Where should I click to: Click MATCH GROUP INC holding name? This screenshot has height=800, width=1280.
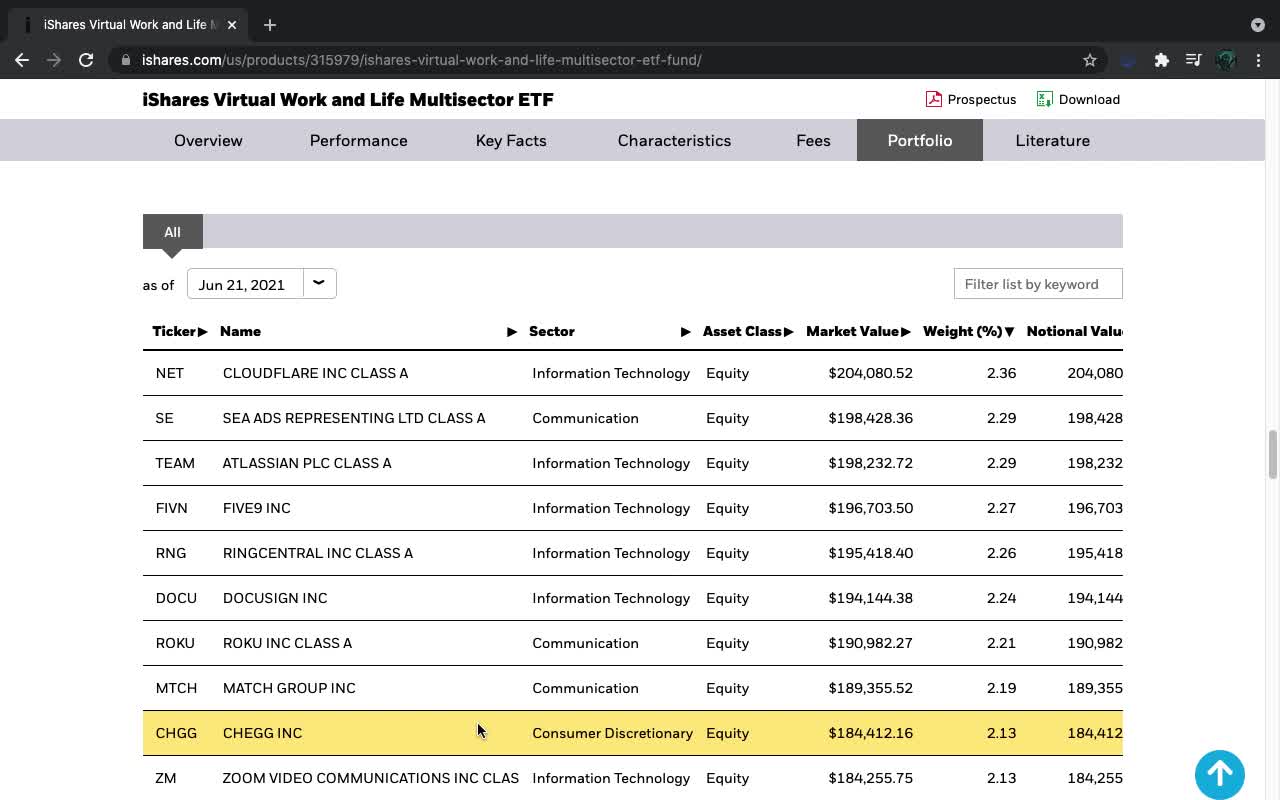point(289,688)
